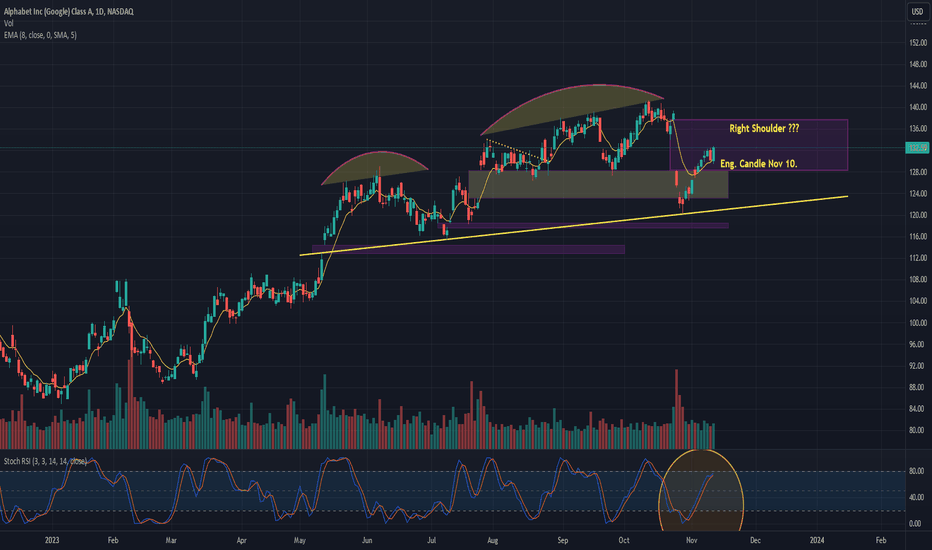This screenshot has width=932, height=550.
Task: Click the 80.00 Stoch RSI scale label
Action: (x=917, y=471)
